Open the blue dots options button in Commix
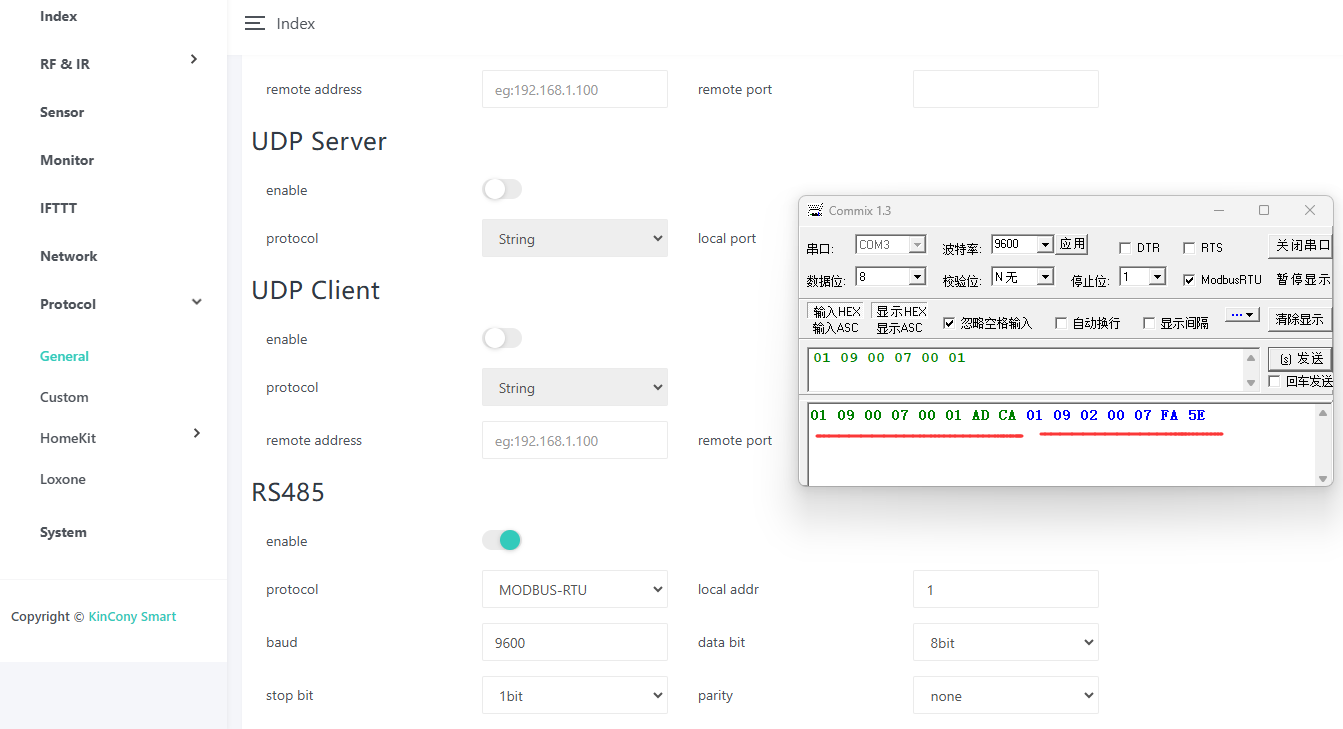The image size is (1343, 729). [x=1242, y=315]
